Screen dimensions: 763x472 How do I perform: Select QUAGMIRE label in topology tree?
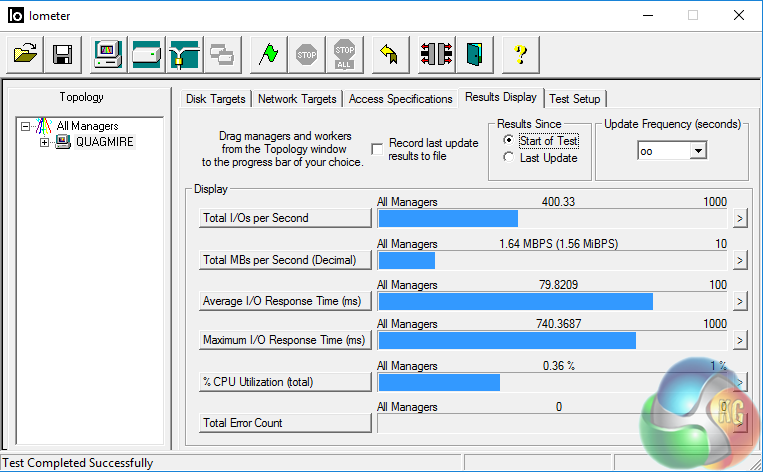coord(104,142)
